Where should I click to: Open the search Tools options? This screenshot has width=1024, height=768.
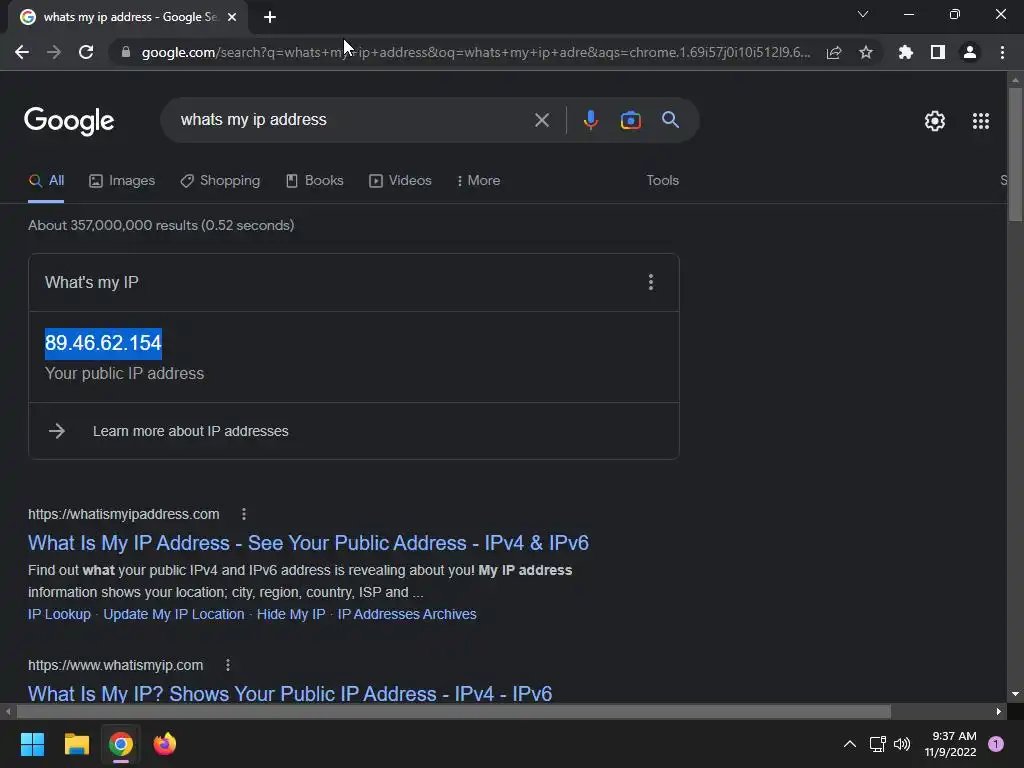pyautogui.click(x=662, y=180)
